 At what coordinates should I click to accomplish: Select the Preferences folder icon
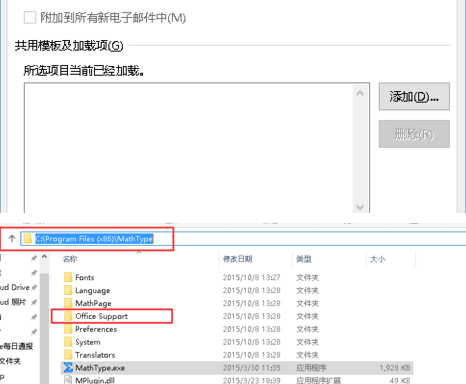tap(68, 329)
